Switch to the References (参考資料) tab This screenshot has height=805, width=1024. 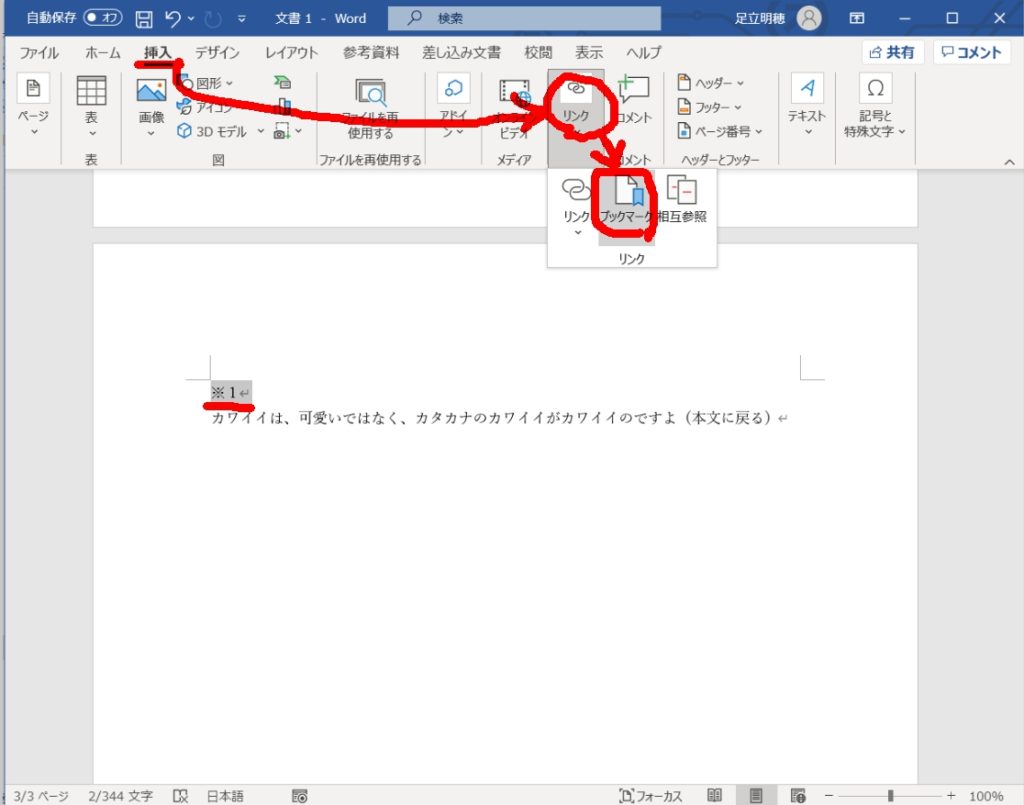pos(371,53)
